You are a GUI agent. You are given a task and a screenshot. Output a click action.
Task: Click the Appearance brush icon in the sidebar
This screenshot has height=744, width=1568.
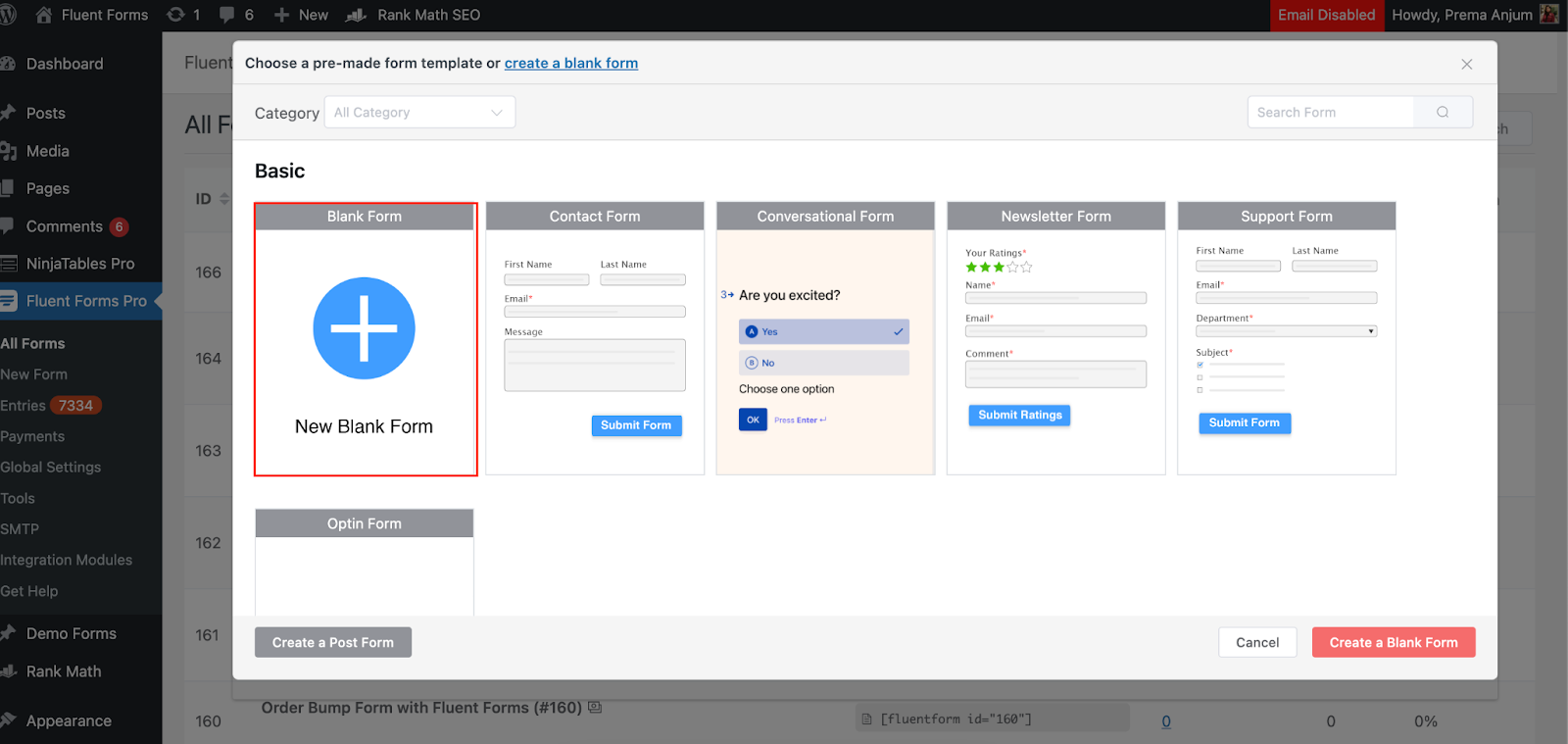coord(8,720)
